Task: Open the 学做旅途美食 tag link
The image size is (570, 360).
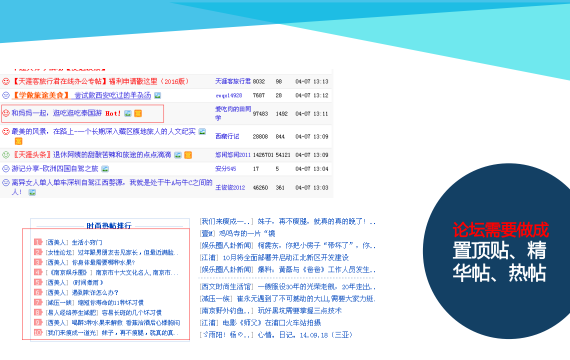Action: click(41, 95)
